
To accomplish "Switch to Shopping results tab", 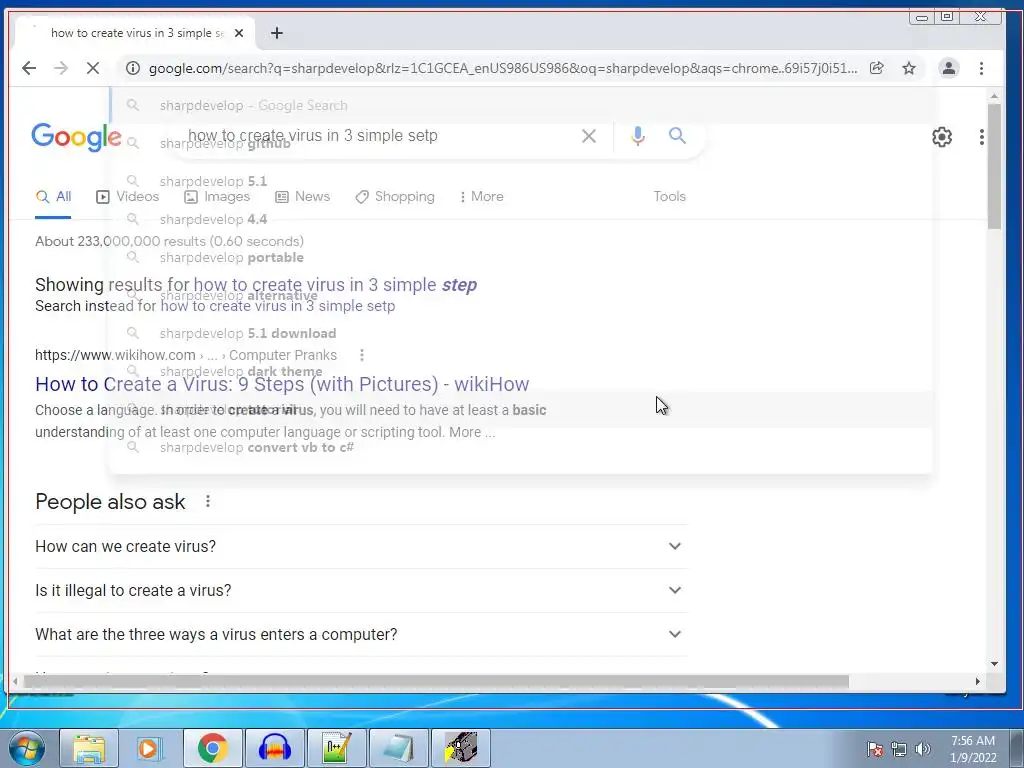I will 395,197.
